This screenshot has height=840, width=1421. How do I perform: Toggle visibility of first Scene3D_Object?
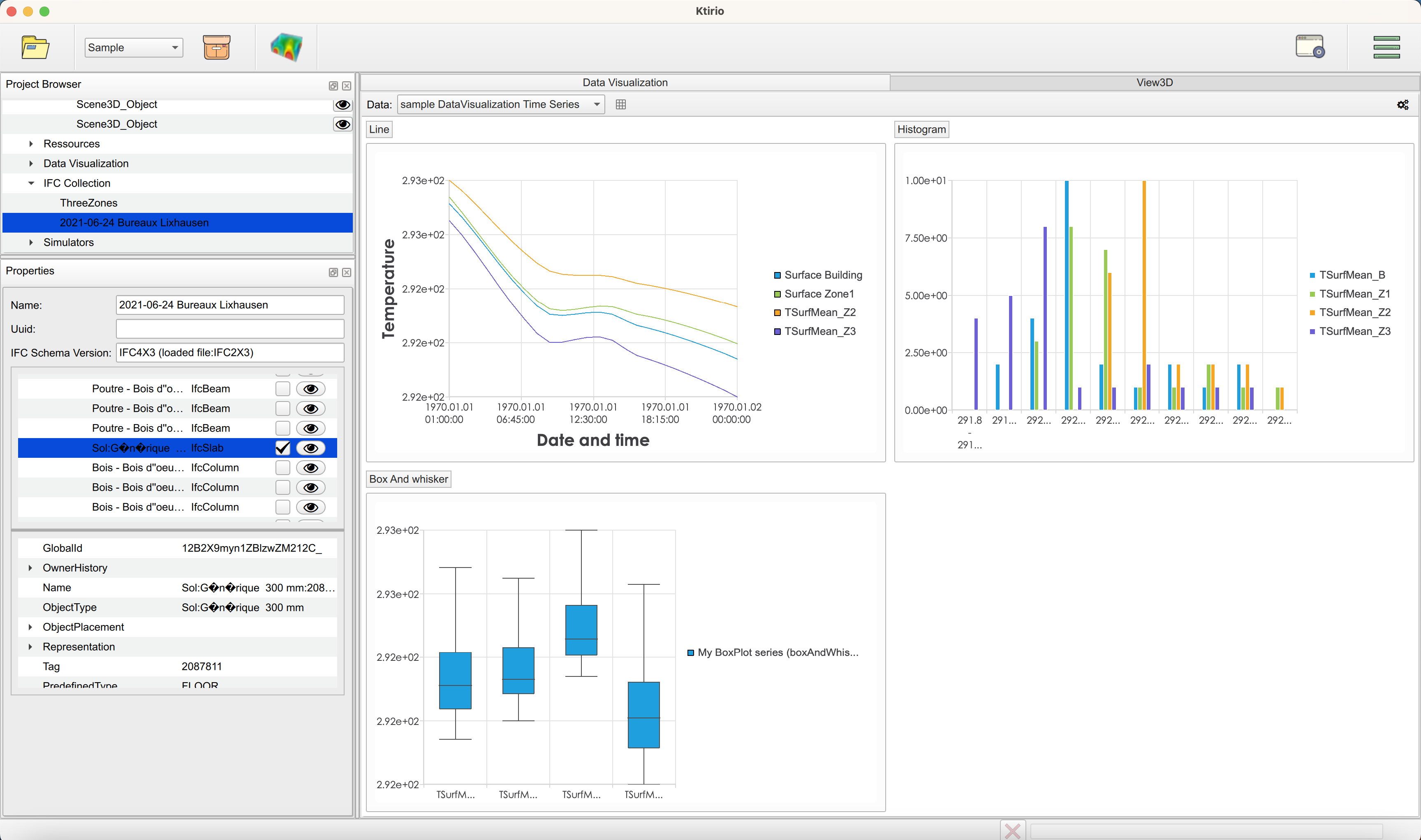tap(343, 105)
